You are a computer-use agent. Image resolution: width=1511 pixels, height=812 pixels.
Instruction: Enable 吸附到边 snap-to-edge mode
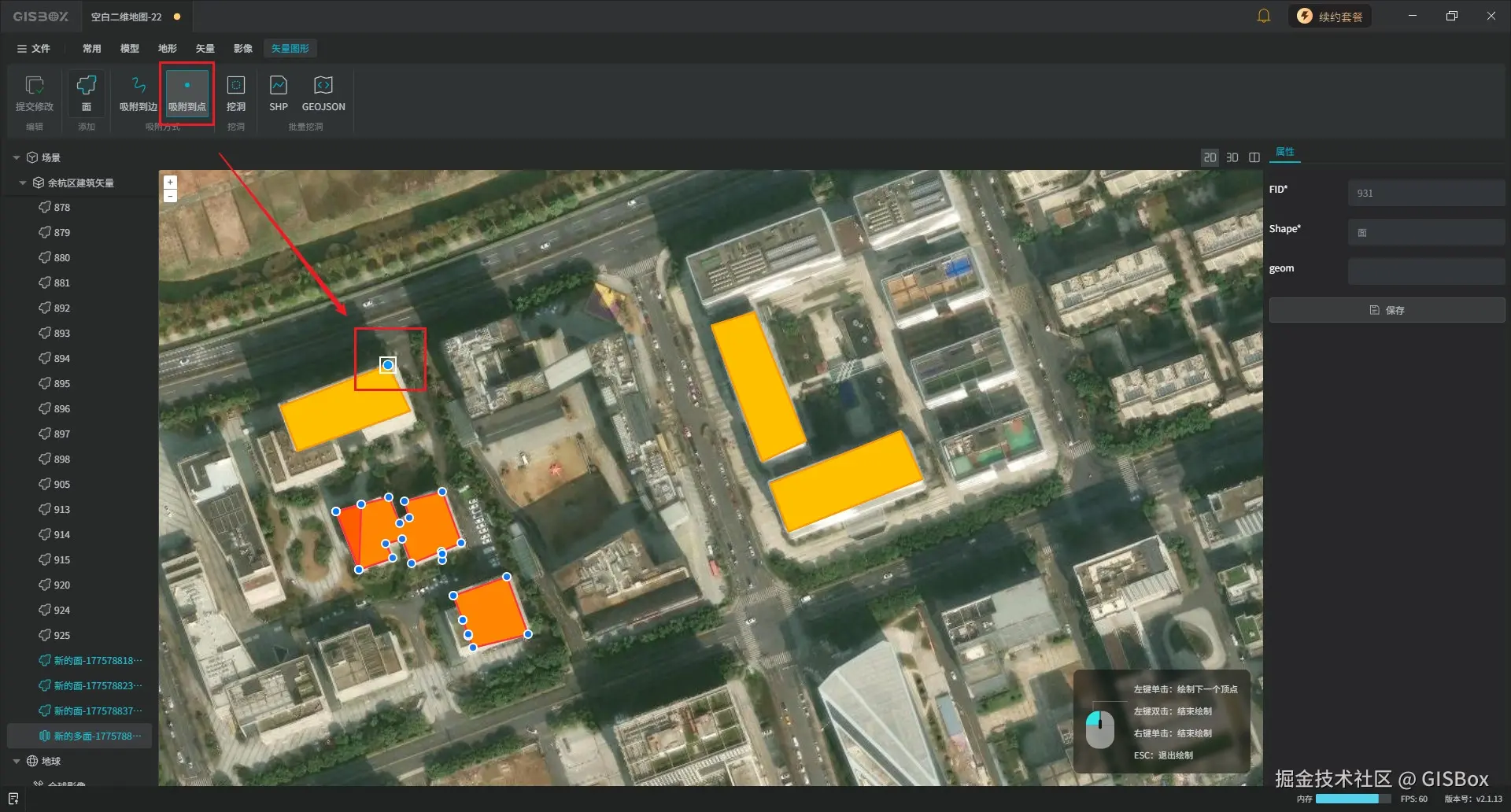139,94
